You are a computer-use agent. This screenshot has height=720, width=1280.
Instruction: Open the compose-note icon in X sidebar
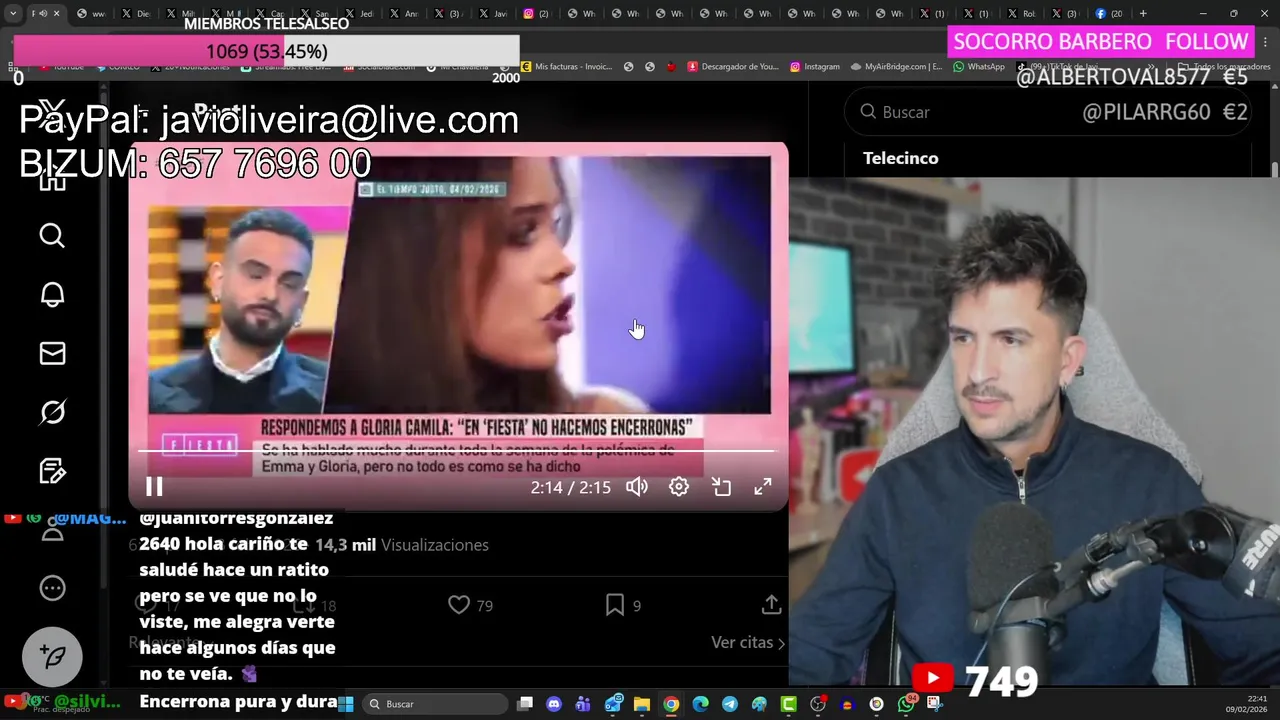coord(52,471)
